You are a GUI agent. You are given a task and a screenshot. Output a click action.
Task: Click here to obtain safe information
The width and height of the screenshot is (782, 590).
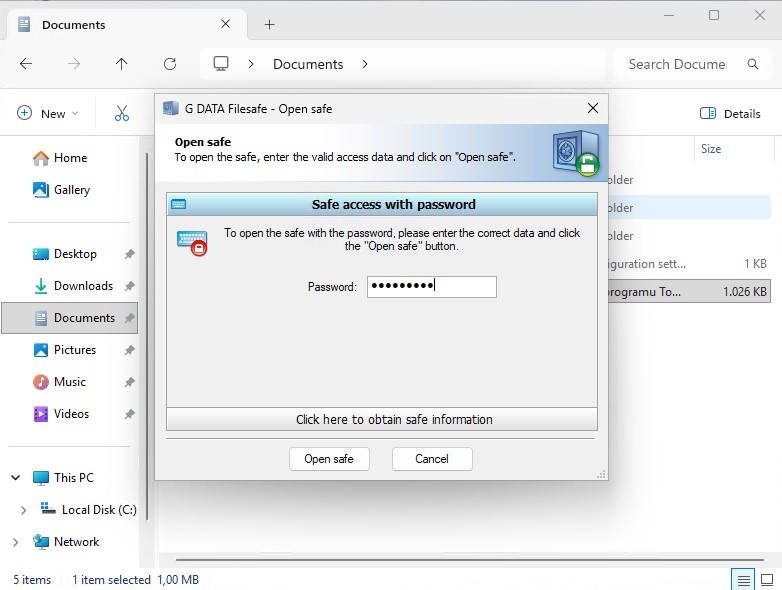coord(382,419)
